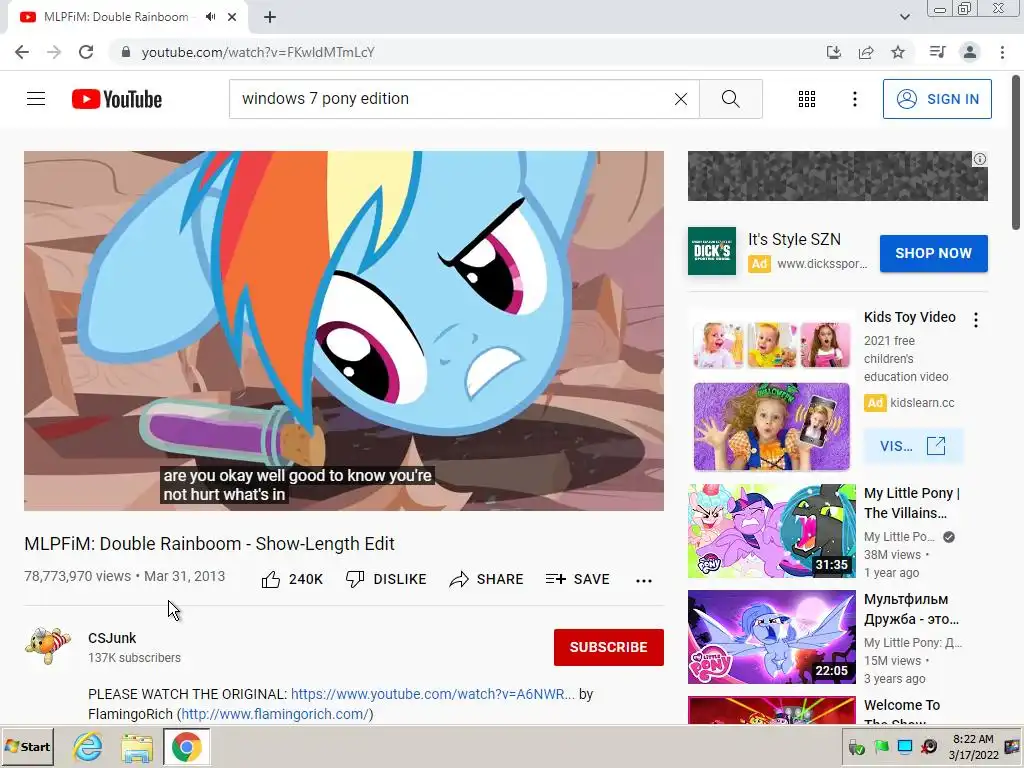
Task: Open the media controls icon in Chrome toolbar
Action: click(937, 52)
